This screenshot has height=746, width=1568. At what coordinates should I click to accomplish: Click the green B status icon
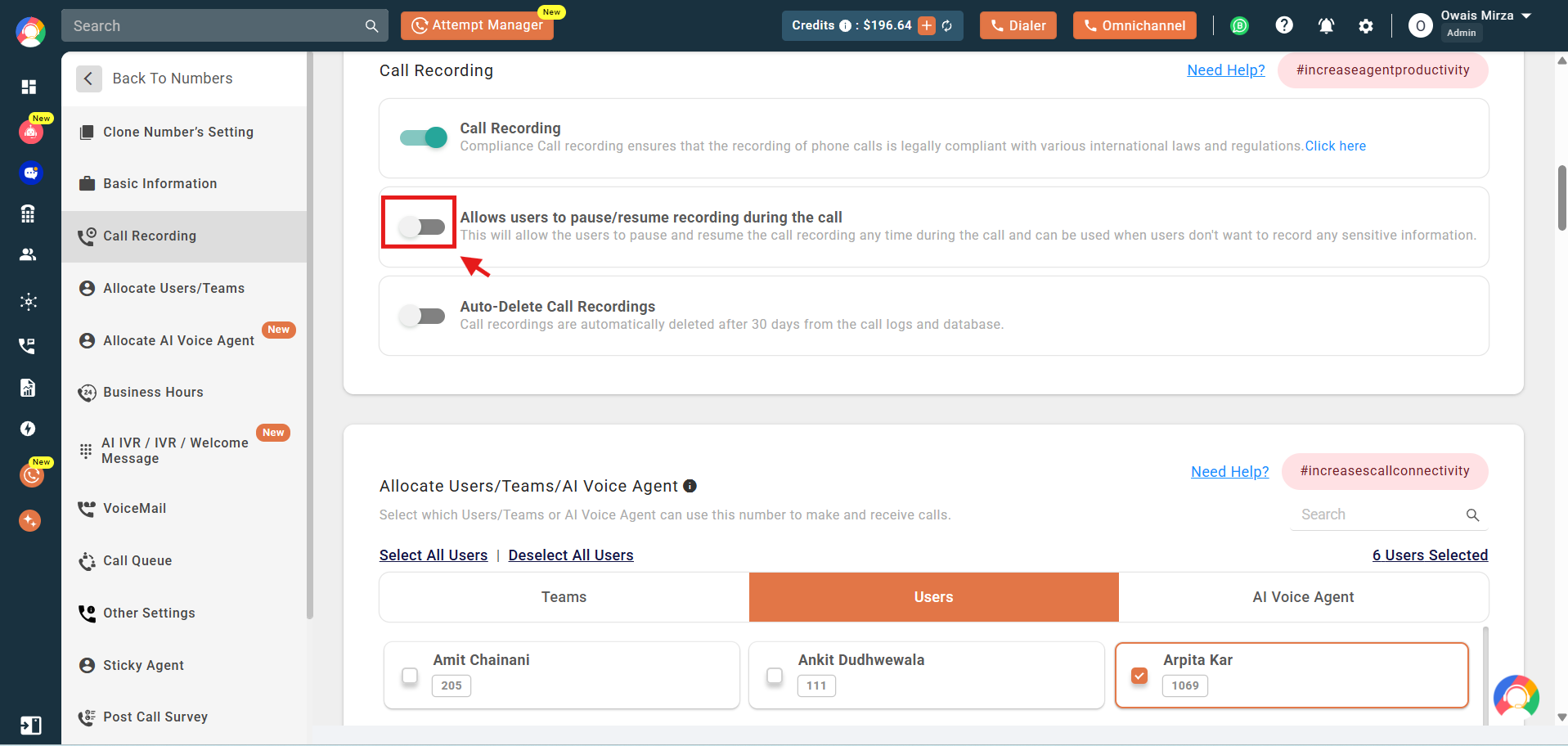(x=1240, y=25)
